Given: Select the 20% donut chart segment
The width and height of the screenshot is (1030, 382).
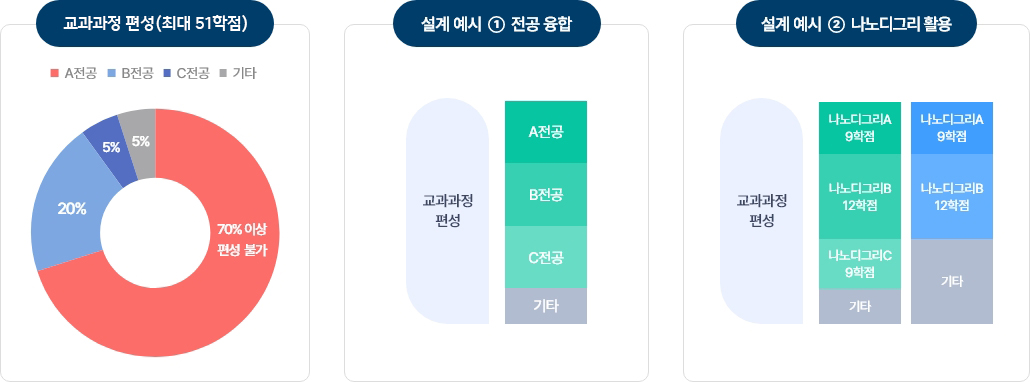Looking at the screenshot, I should click(x=71, y=209).
